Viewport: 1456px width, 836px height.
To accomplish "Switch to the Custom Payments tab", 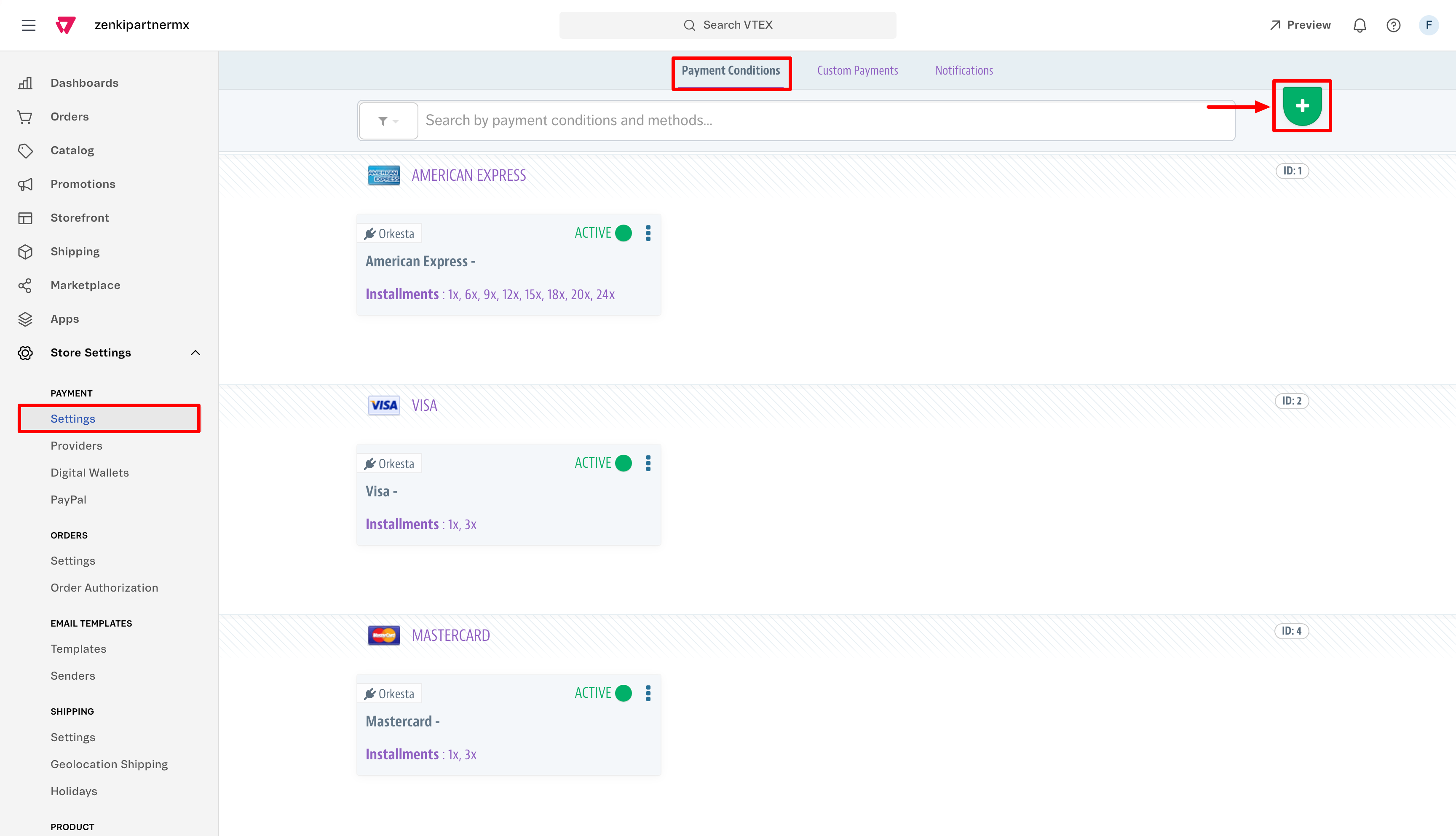I will [x=857, y=71].
